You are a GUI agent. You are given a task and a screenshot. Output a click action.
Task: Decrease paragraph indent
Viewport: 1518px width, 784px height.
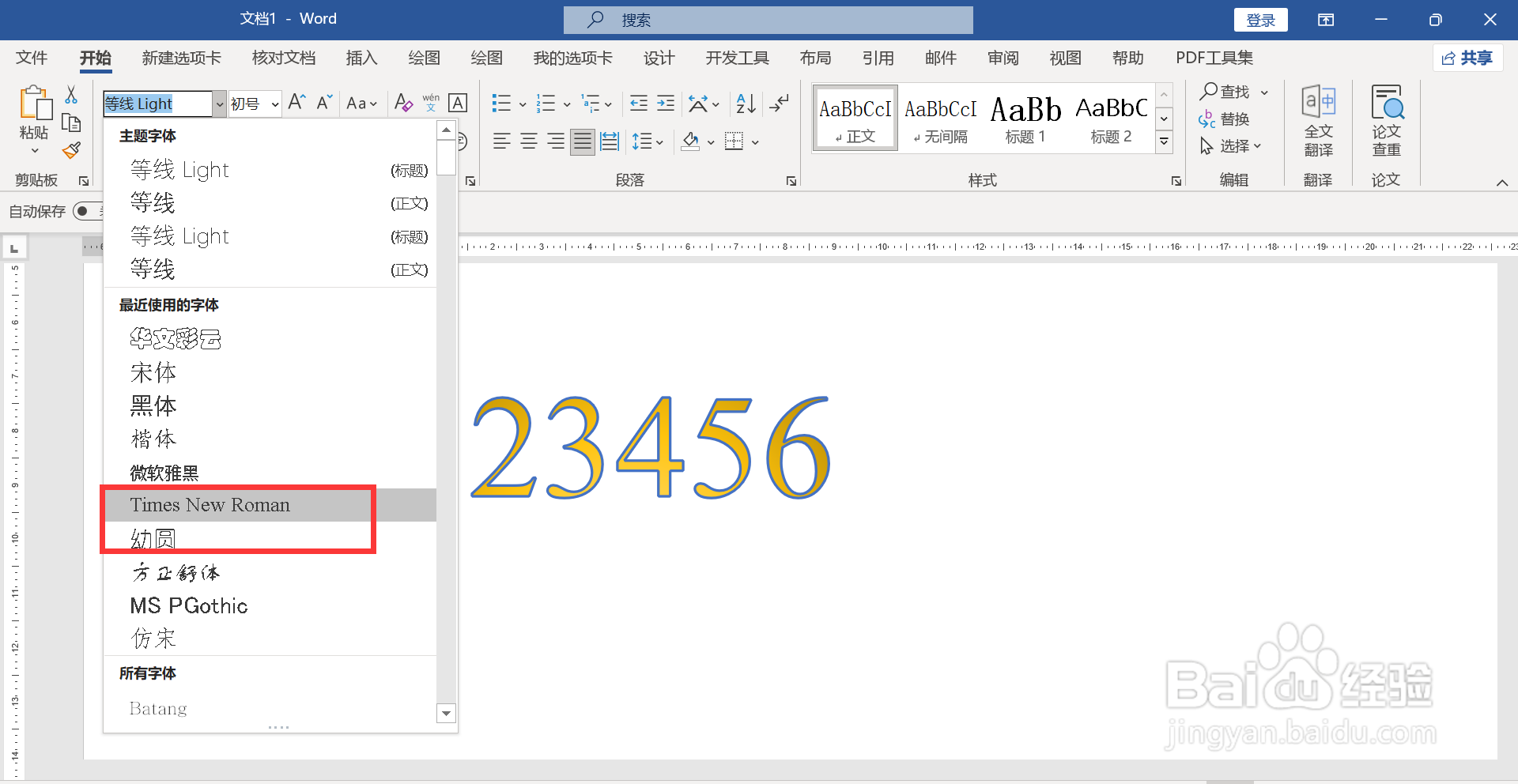[639, 103]
